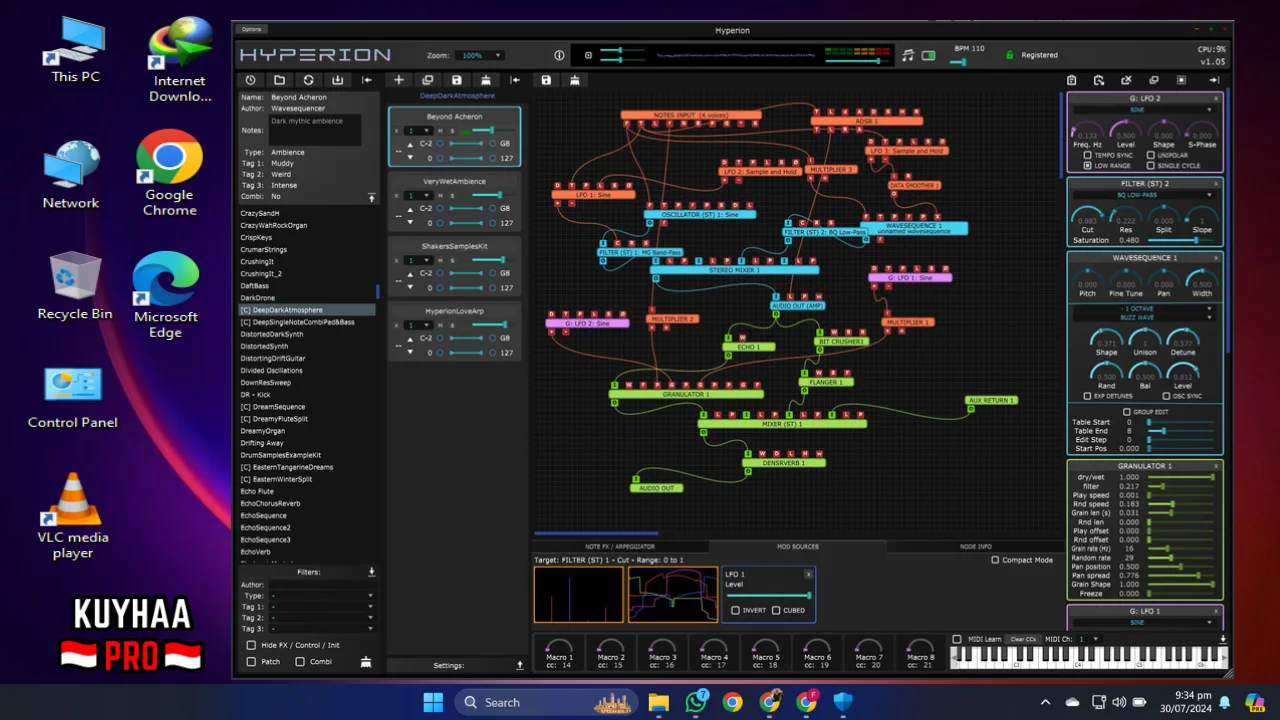Switch to NOTE FX / ARPEGGIATOR tab
Image resolution: width=1280 pixels, height=720 pixels.
coord(620,546)
